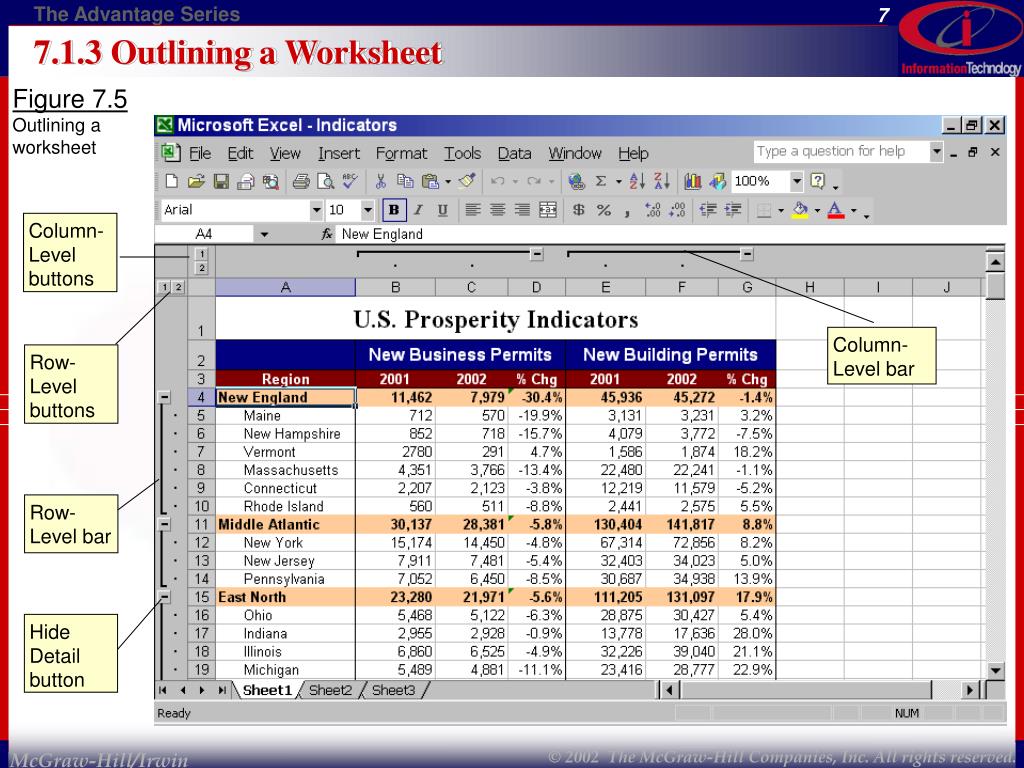The width and height of the screenshot is (1024, 768).
Task: Click the Decrease Decimal icon
Action: pos(677,210)
